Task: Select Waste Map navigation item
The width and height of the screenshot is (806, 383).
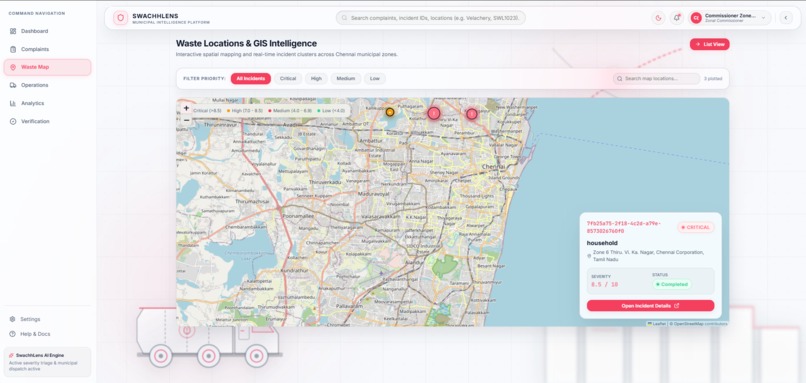Action: 47,67
